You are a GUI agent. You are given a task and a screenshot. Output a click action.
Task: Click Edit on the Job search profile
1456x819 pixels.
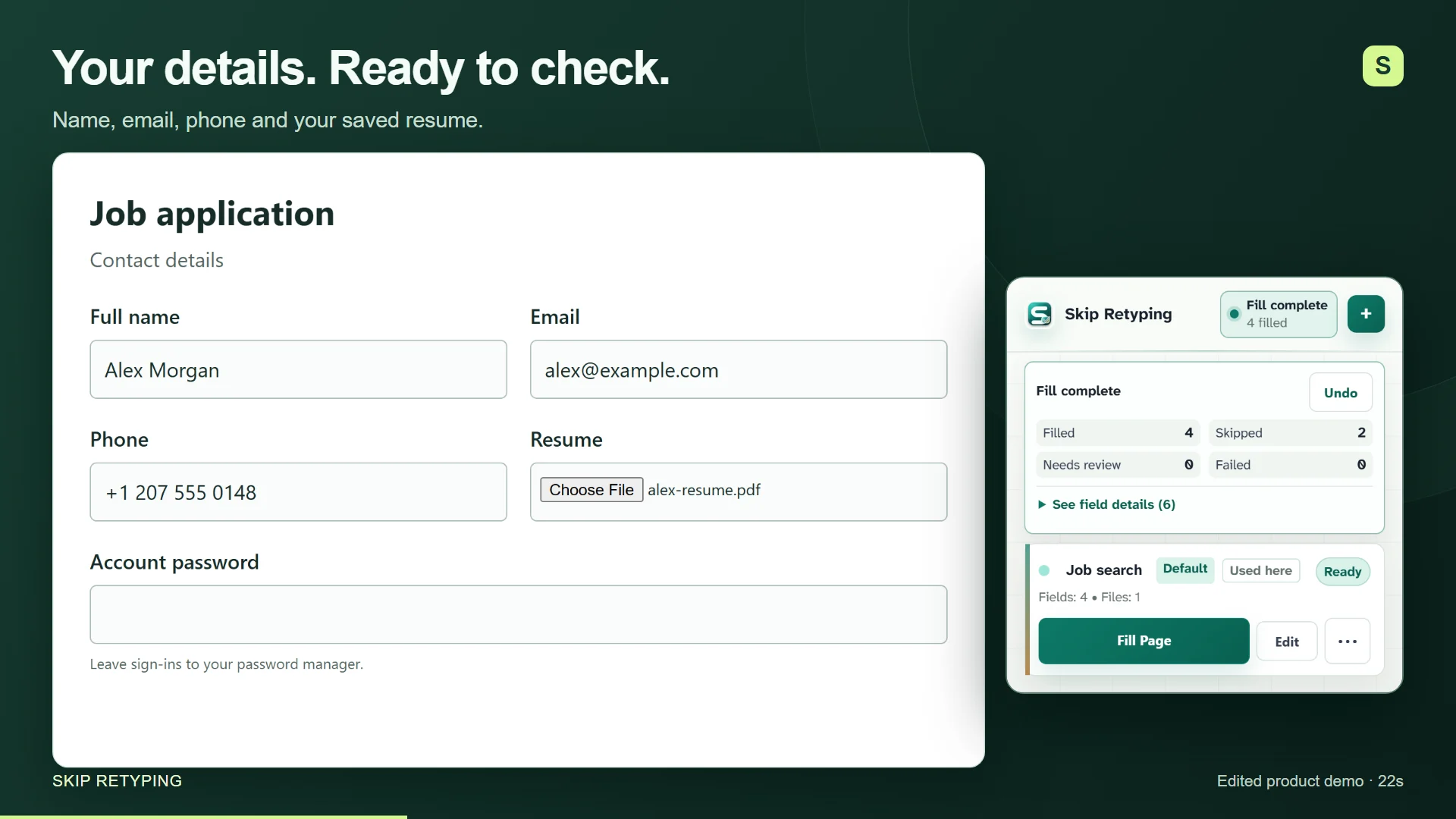point(1287,642)
